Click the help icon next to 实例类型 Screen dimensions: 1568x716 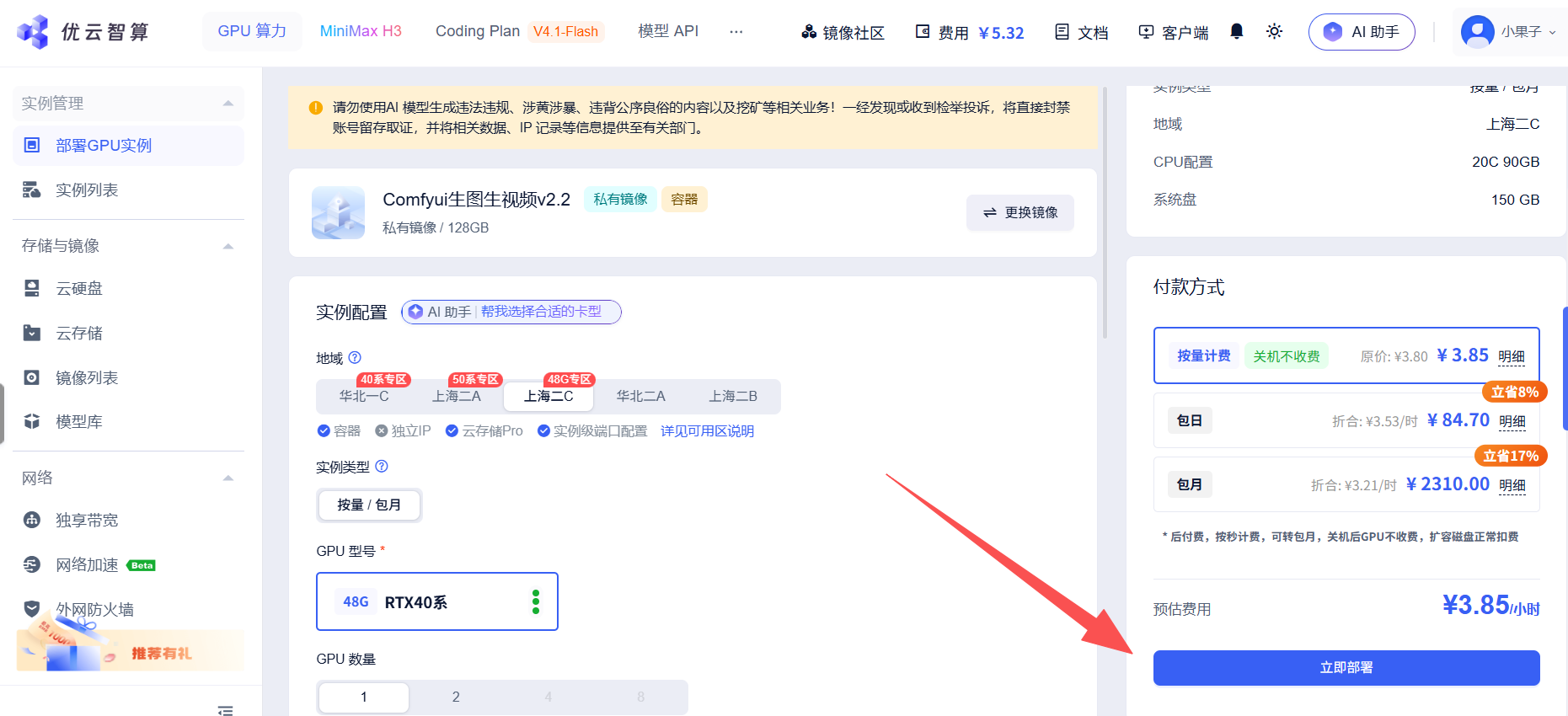tap(382, 467)
